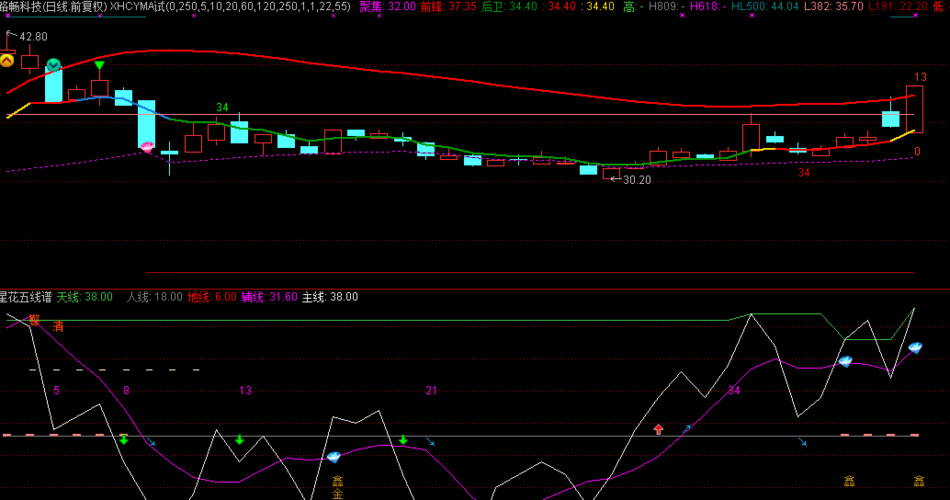Click the blue diamond near the 鑫金 label
950x500 pixels.
[x=334, y=457]
